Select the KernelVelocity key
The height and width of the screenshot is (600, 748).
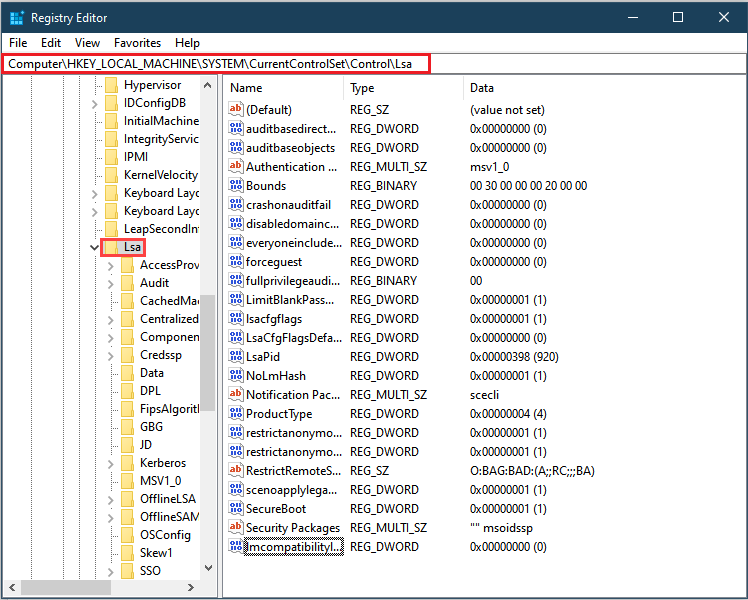pyautogui.click(x=160, y=175)
